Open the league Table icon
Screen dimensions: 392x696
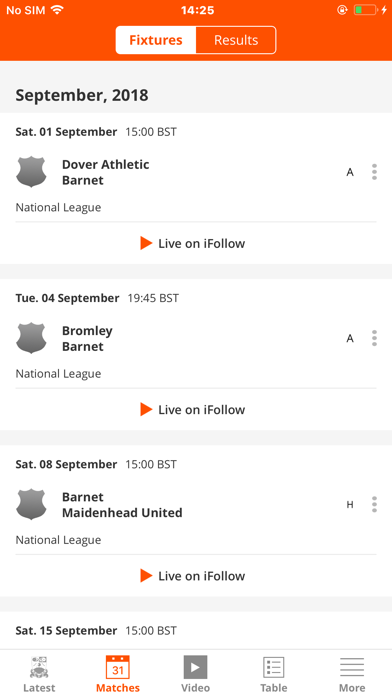273,667
